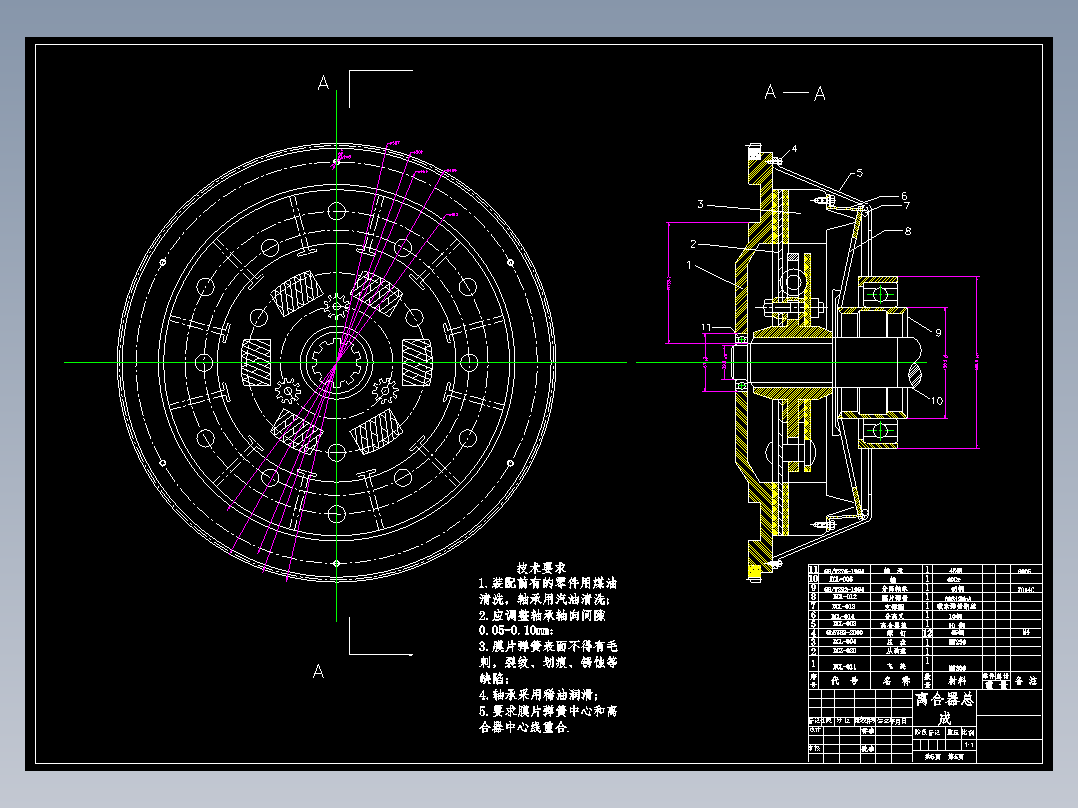Select the lower "A" cutting-plane label

click(x=318, y=671)
